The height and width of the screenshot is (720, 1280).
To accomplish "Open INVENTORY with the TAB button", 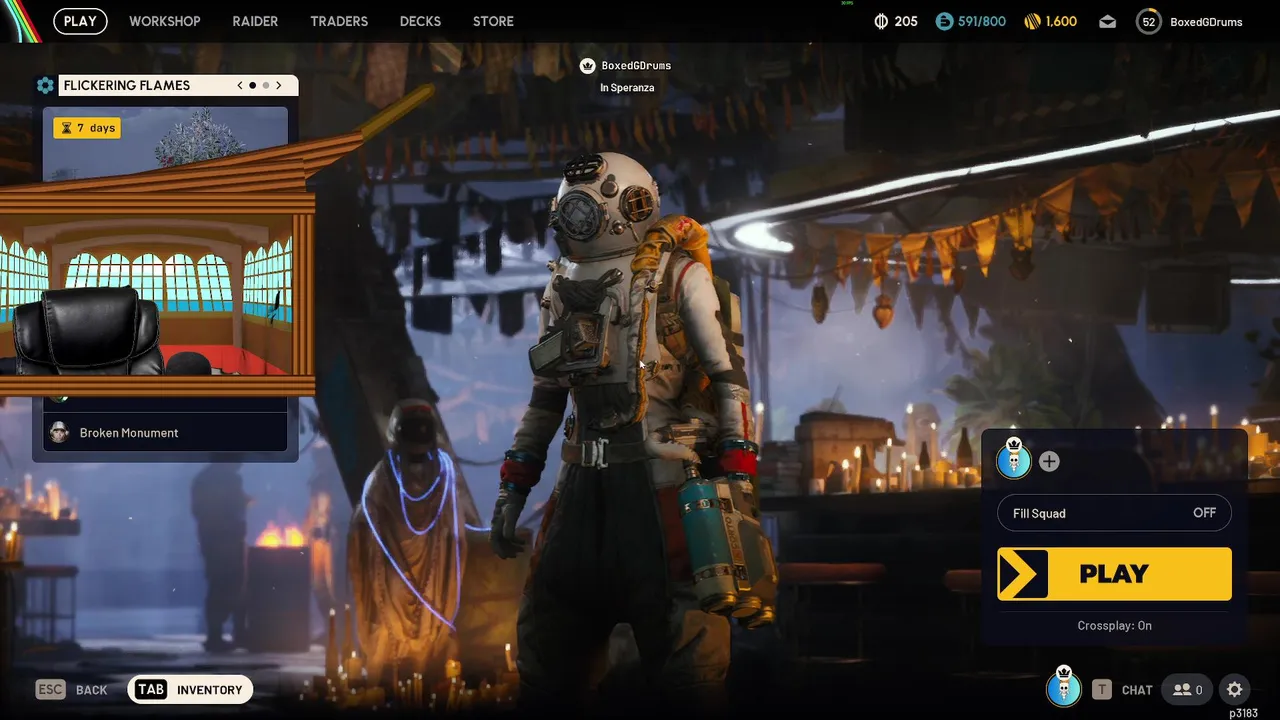I will pos(190,690).
